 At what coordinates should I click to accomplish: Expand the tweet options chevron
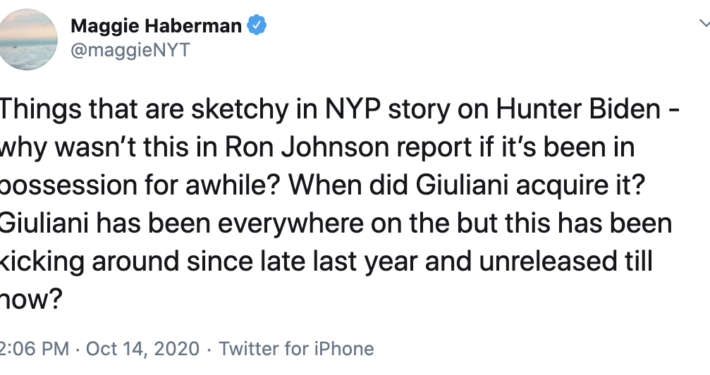click(705, 23)
